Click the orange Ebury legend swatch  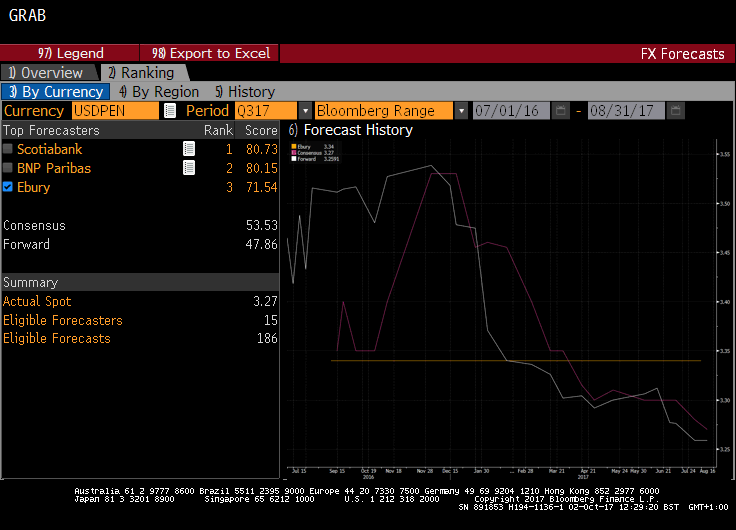(294, 147)
